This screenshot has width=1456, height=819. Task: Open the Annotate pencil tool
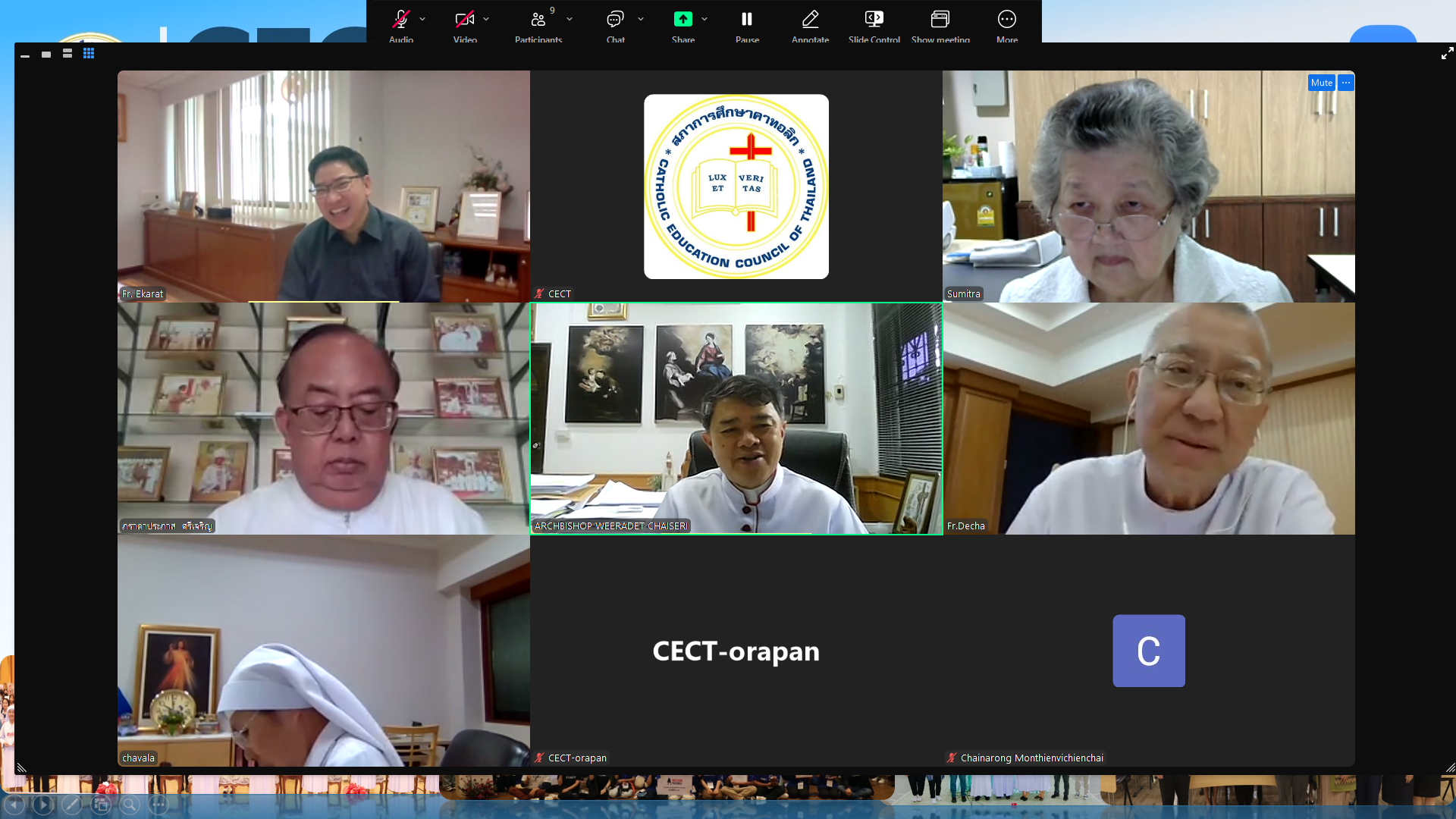(810, 19)
